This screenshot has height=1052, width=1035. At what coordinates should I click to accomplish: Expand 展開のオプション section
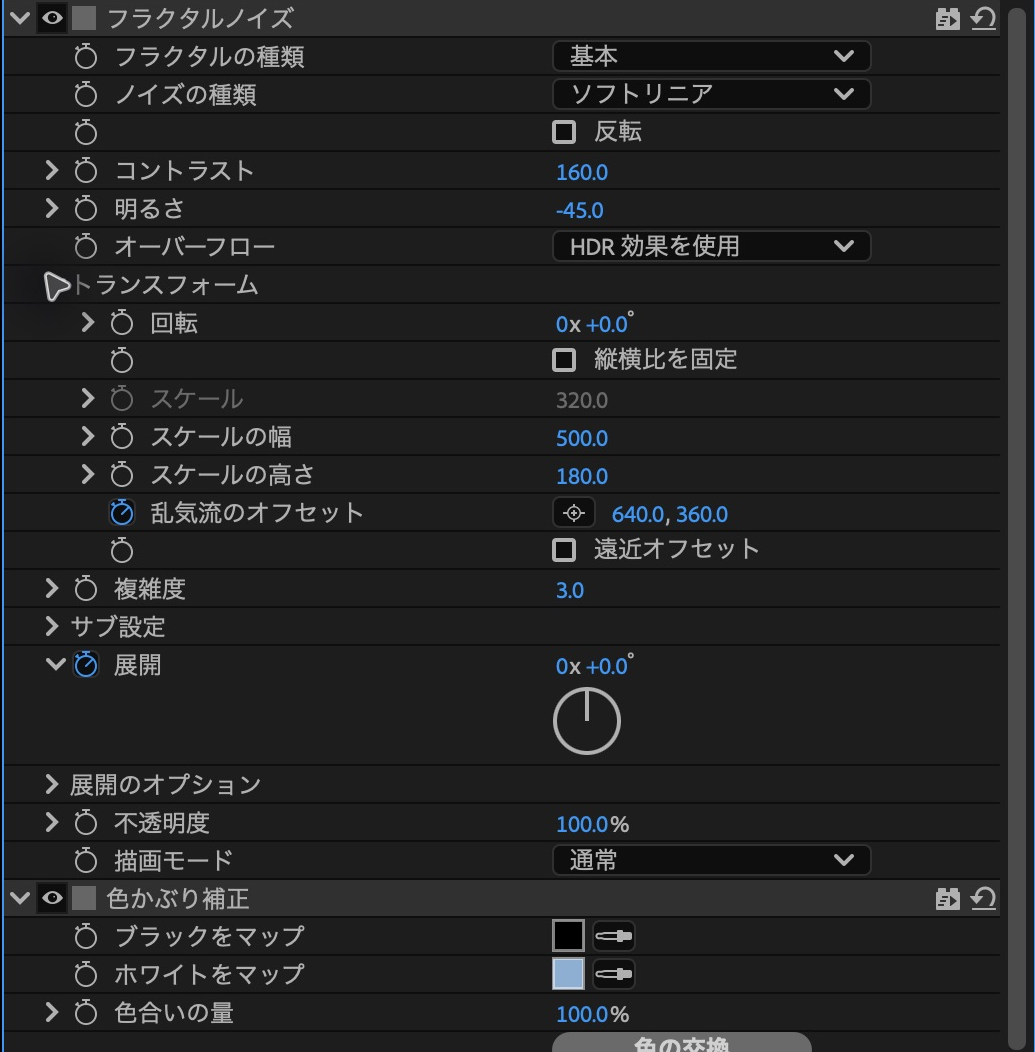52,784
